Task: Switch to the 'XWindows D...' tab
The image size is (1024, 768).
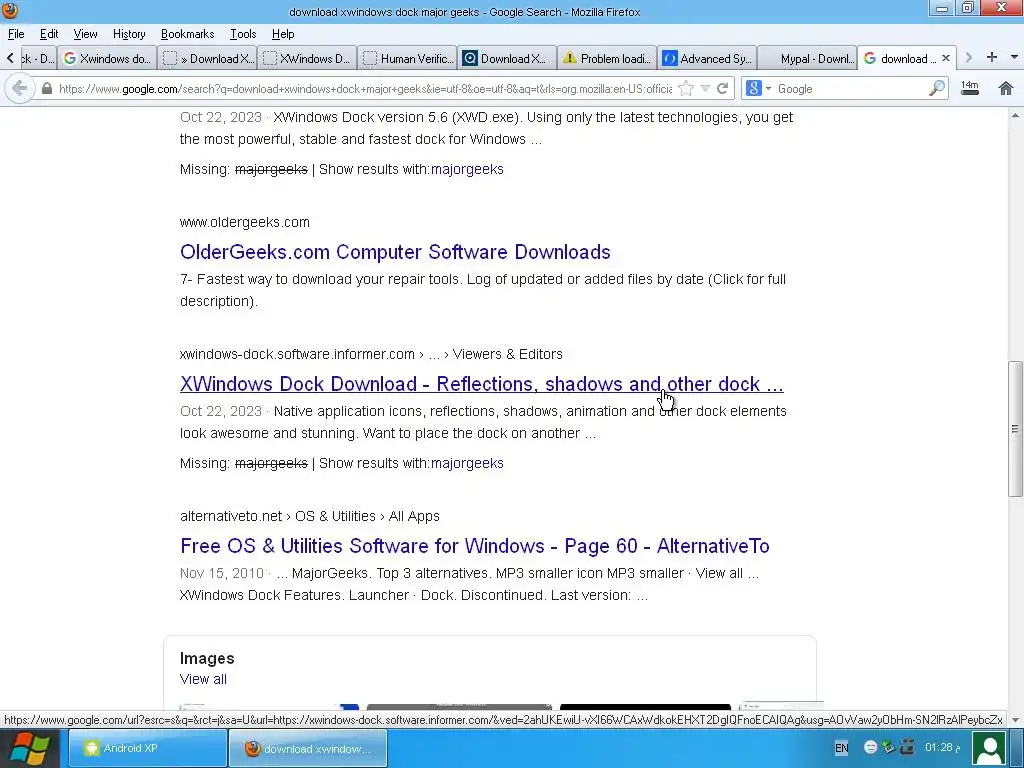Action: pos(308,58)
